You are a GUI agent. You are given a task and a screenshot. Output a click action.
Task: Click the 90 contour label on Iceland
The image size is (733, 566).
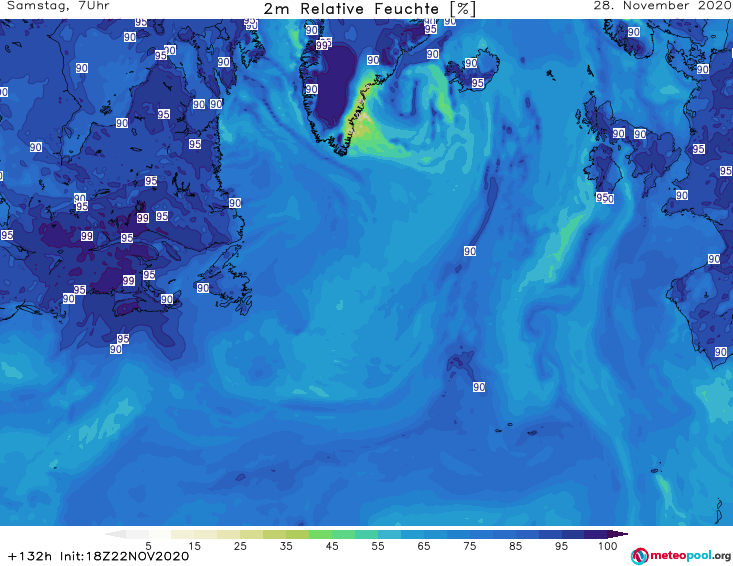click(471, 63)
